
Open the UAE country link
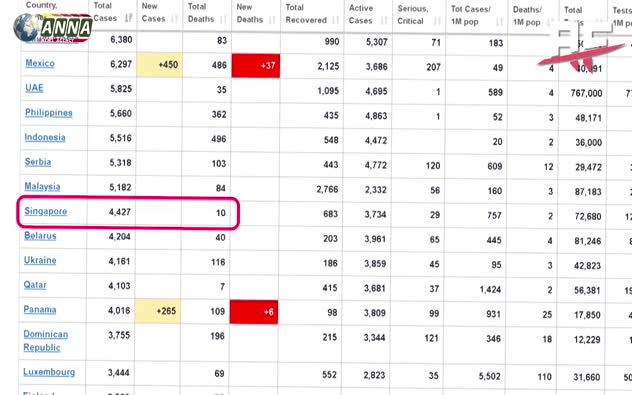pyautogui.click(x=34, y=88)
